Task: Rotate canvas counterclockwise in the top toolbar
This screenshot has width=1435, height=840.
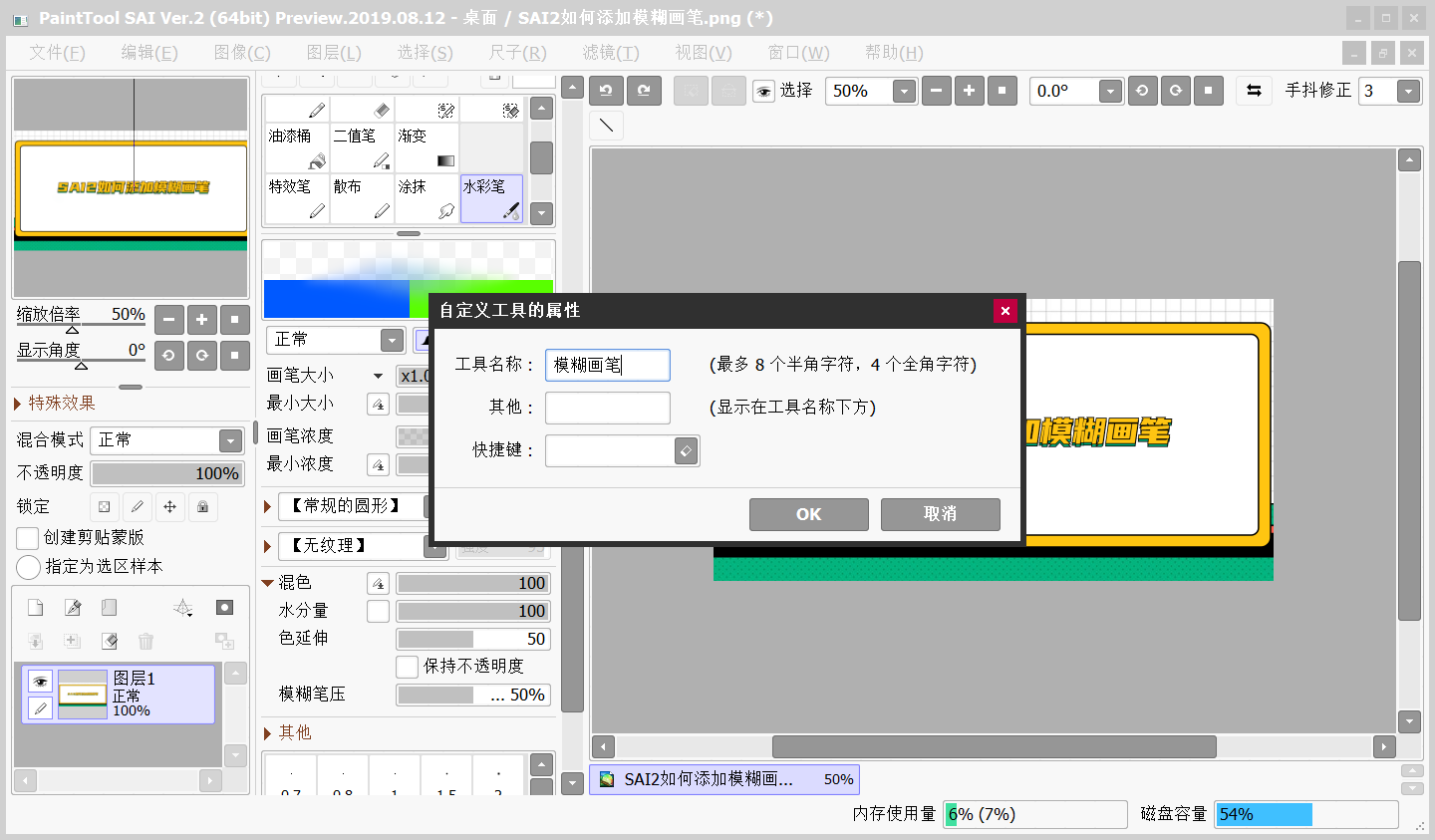Action: click(1142, 91)
